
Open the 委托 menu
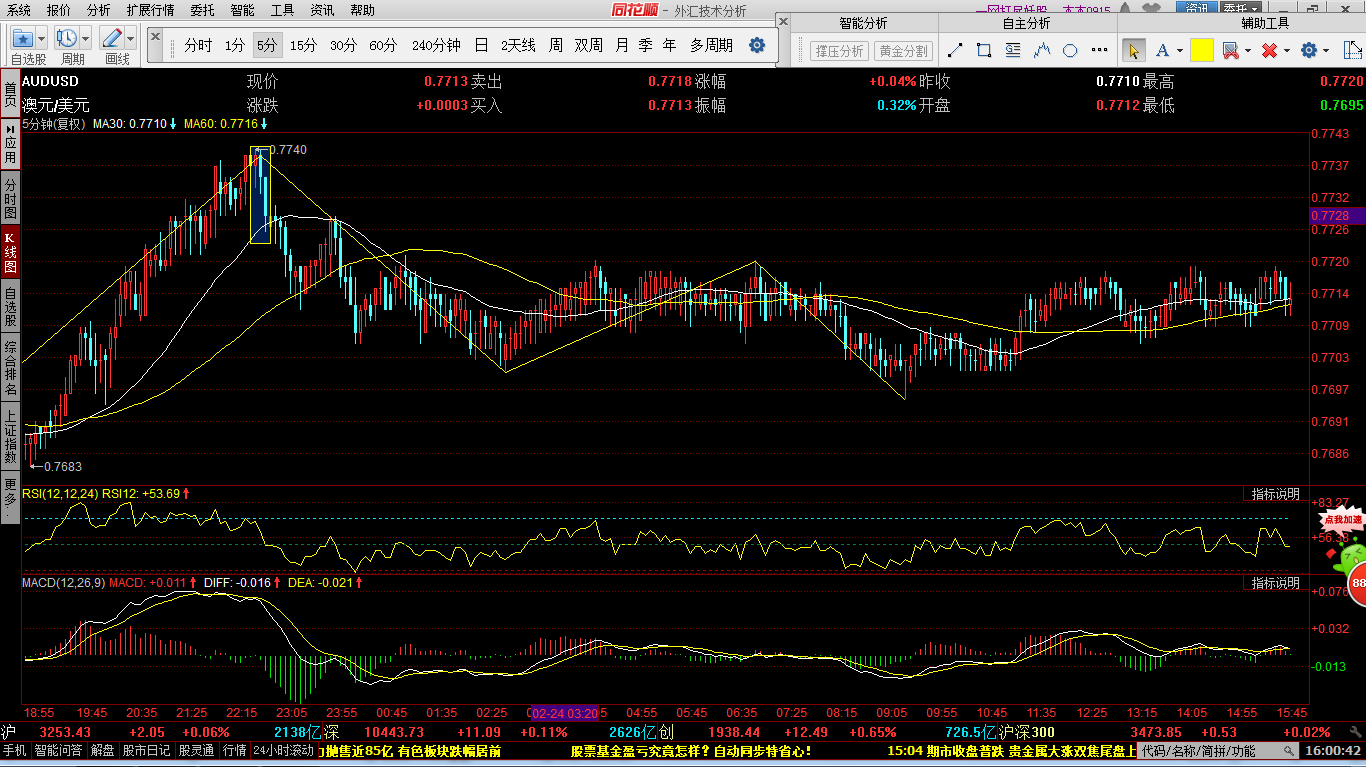tap(202, 10)
